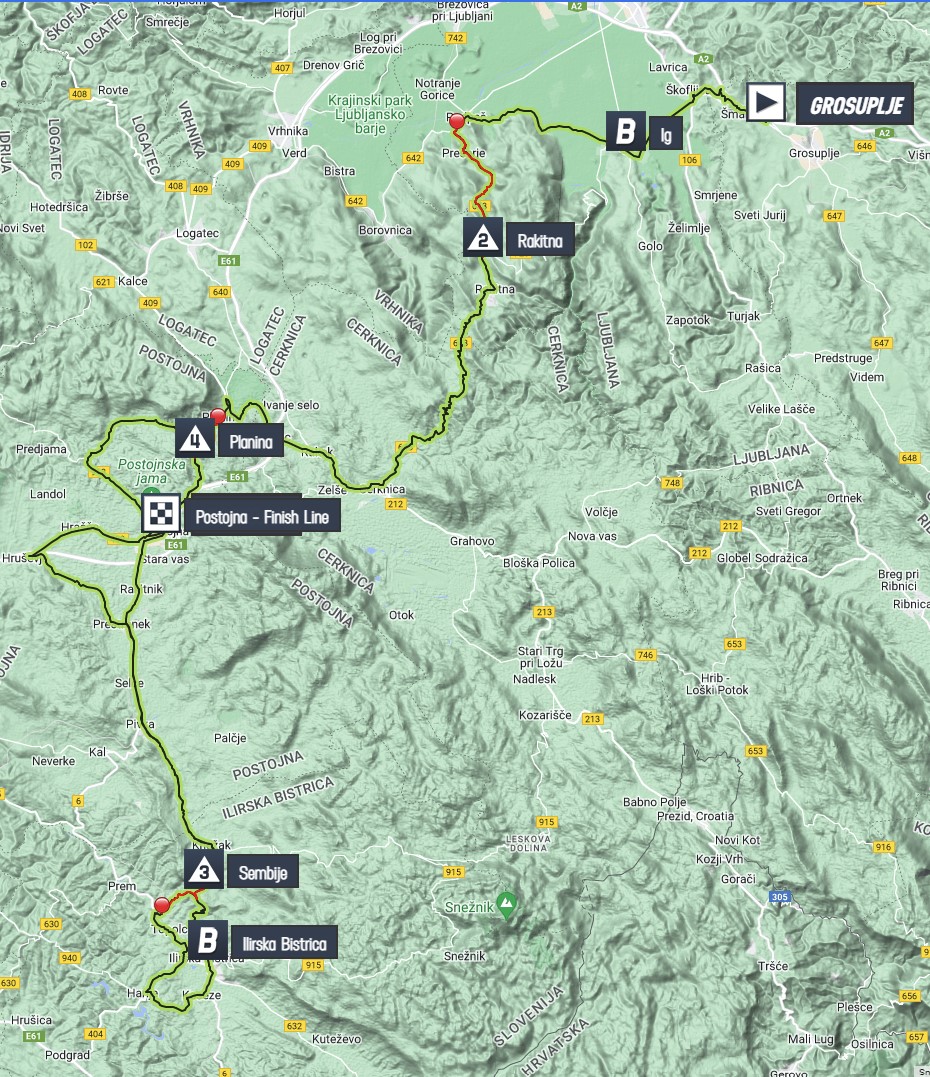Click the Grosuplje start flag icon
Screen dimensions: 930x1077
pos(766,102)
